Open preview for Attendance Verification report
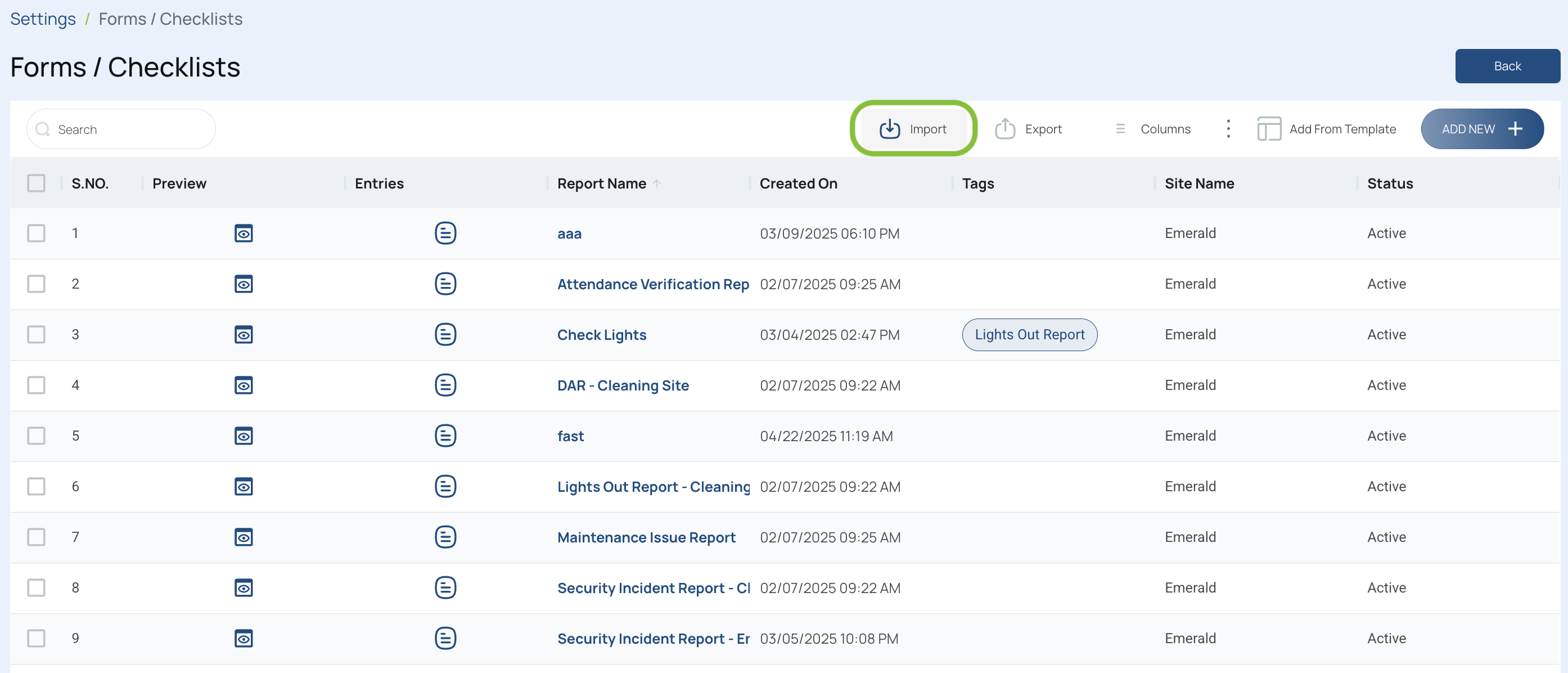This screenshot has width=1568, height=673. coord(244,284)
